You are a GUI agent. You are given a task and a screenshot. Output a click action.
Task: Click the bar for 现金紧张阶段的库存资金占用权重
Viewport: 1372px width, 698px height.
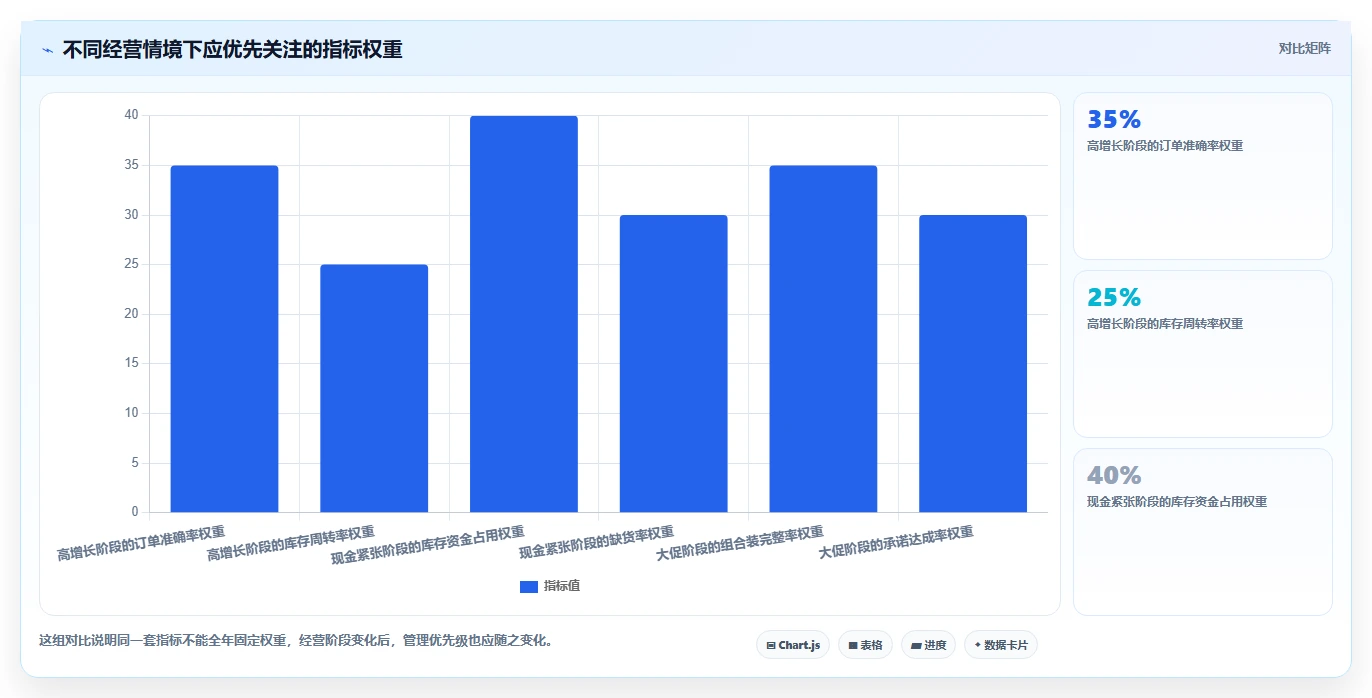524,314
